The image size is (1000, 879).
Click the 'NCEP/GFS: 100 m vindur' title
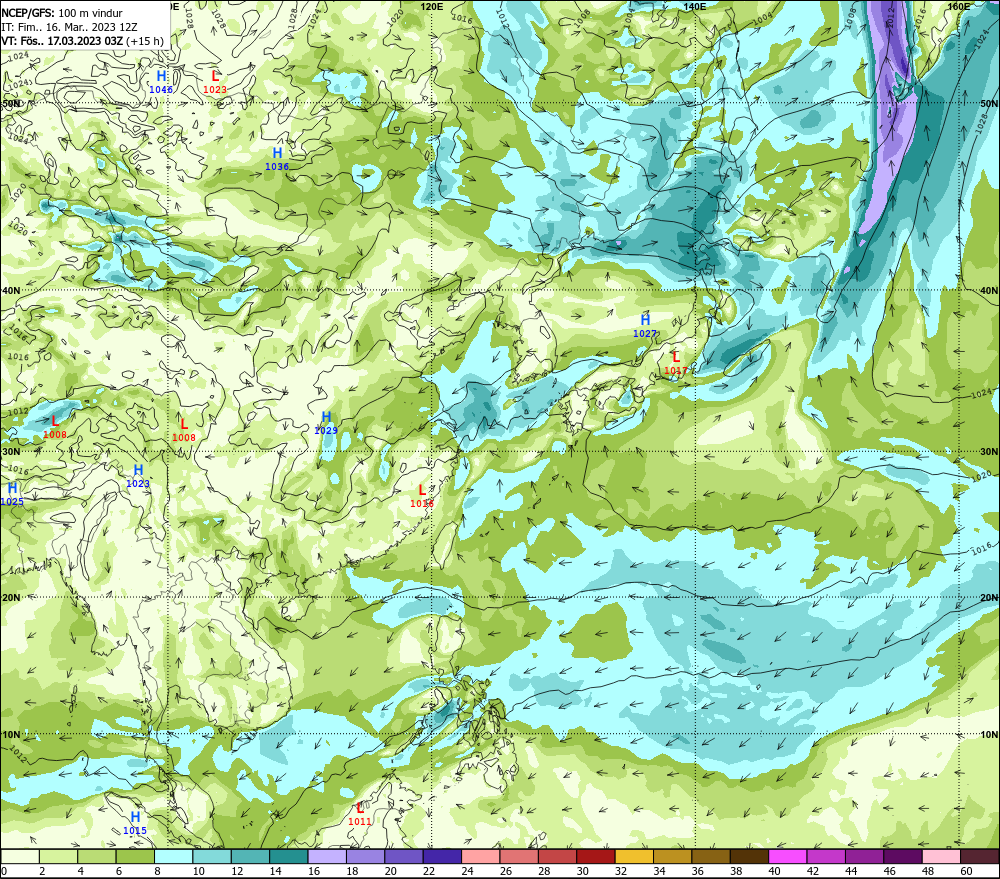62,13
